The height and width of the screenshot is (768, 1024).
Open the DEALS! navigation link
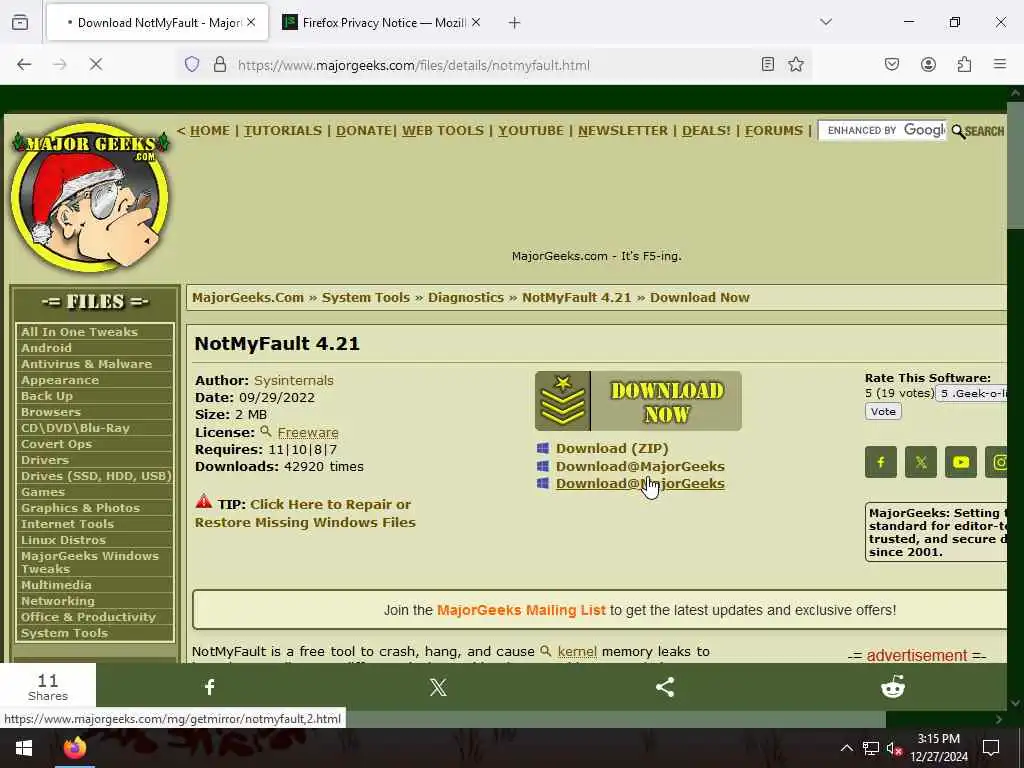(707, 131)
